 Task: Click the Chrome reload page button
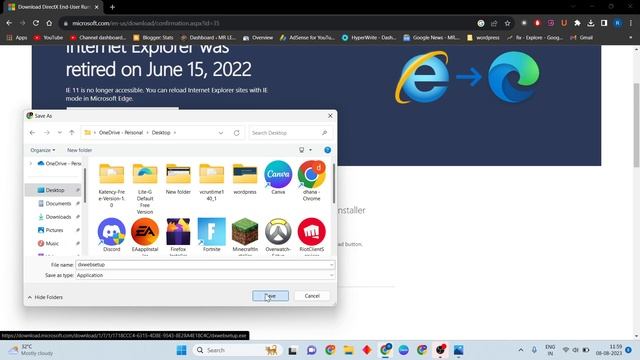coord(36,23)
